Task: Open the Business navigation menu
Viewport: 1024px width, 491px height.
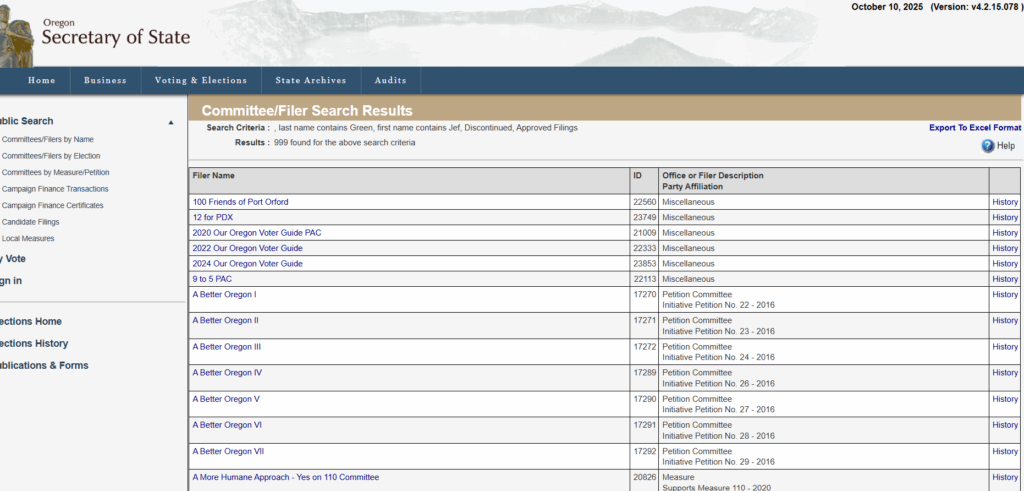Action: click(x=105, y=81)
